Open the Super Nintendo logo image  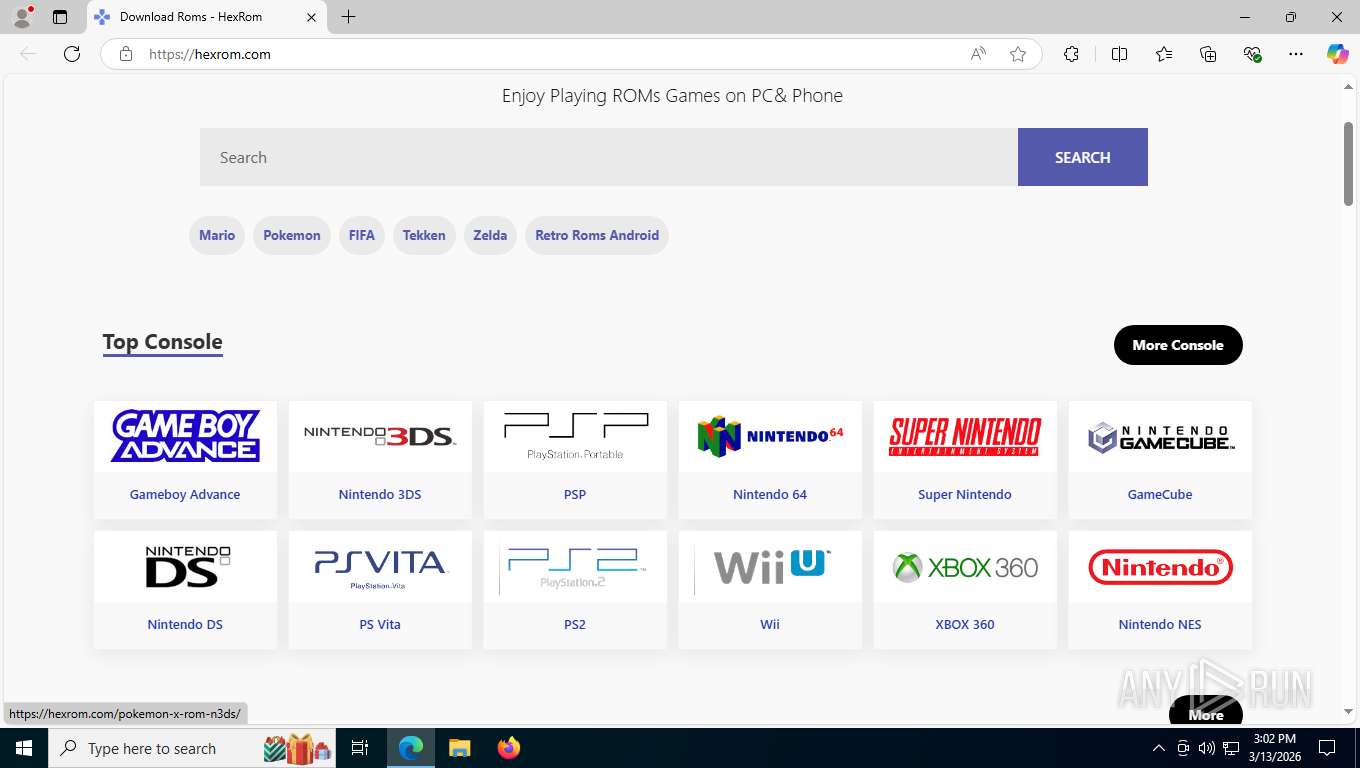(x=965, y=436)
